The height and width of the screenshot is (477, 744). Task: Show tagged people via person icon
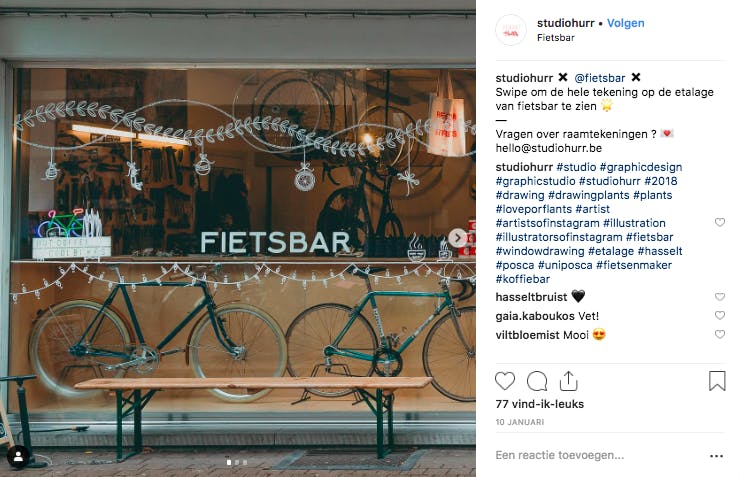pos(19,457)
